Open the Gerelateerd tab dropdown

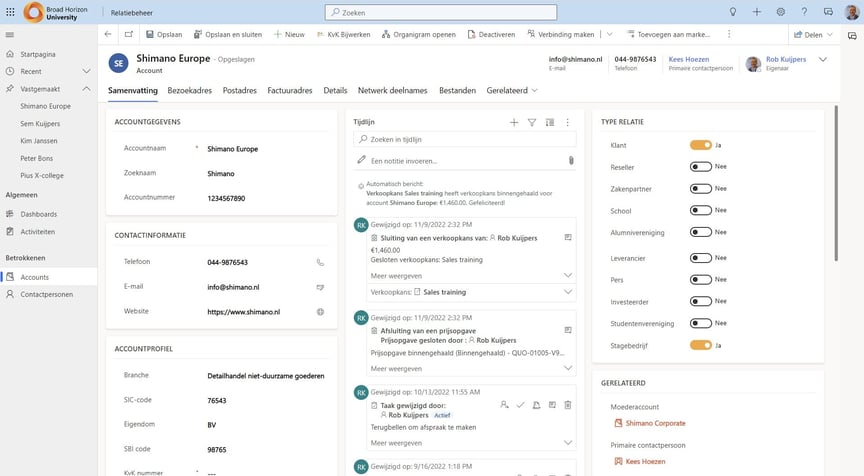coord(512,90)
